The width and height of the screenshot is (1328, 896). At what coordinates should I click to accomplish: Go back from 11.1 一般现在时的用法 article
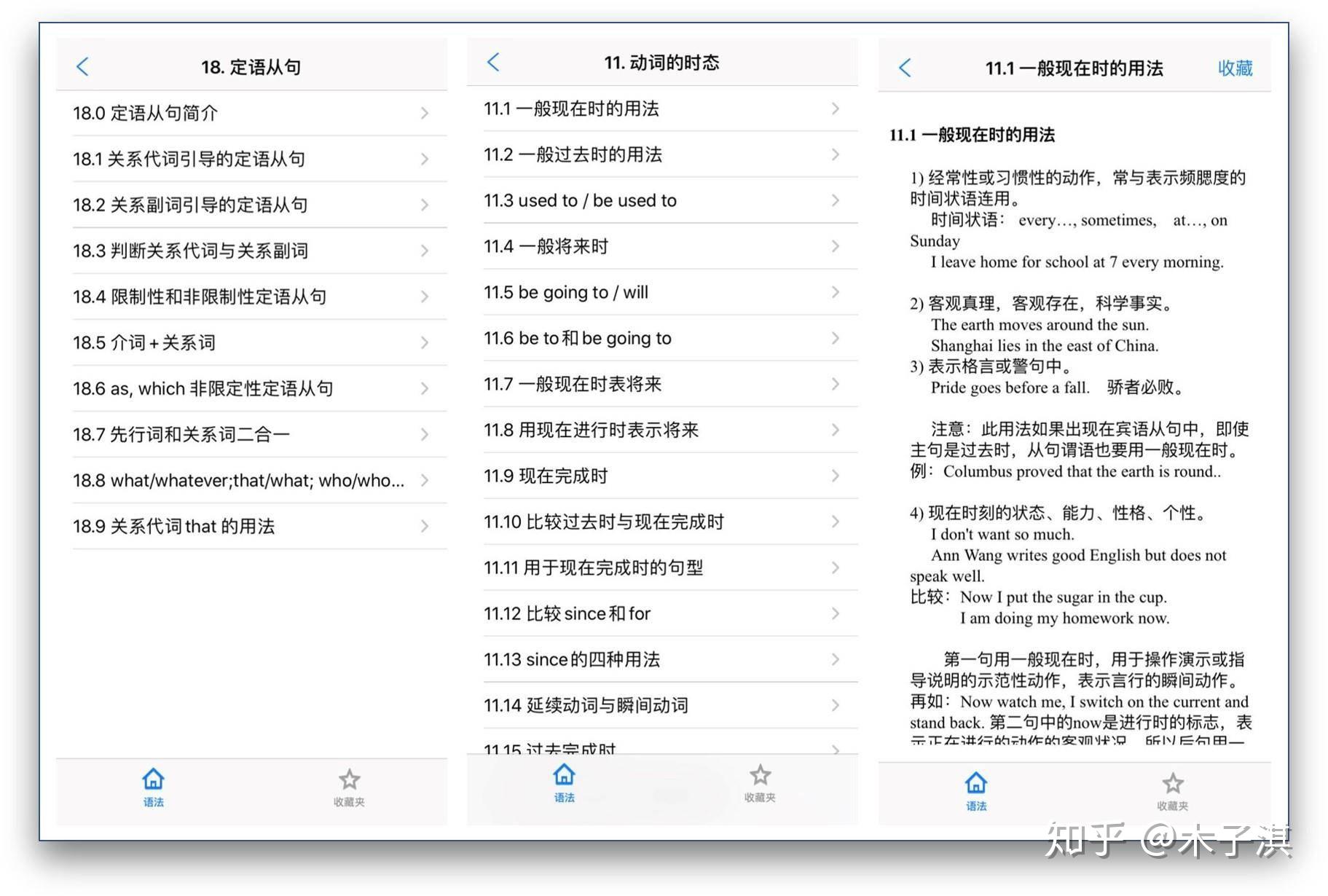pos(905,68)
